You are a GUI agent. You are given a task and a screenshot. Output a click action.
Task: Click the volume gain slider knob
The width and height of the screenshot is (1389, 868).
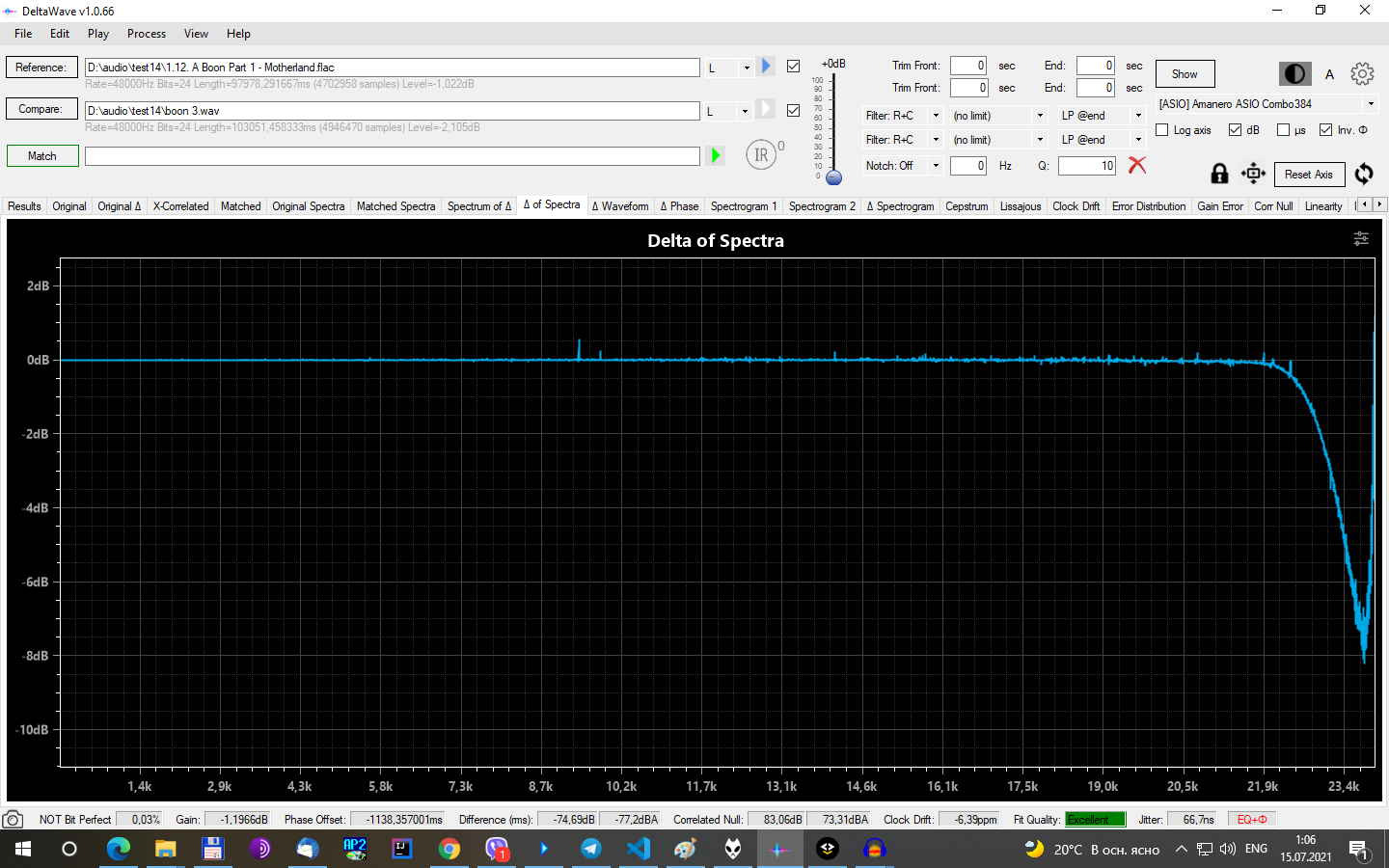pyautogui.click(x=834, y=177)
